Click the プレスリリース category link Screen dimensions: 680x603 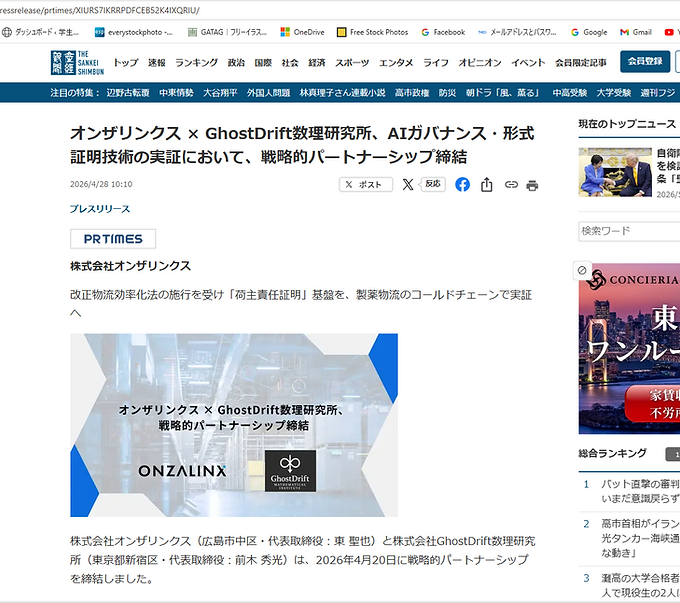point(100,209)
